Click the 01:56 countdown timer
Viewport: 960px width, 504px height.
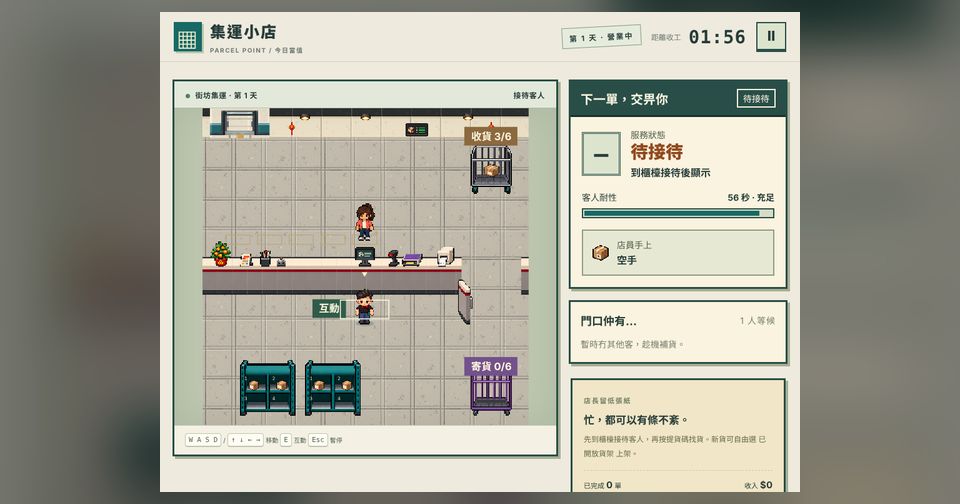tap(717, 37)
